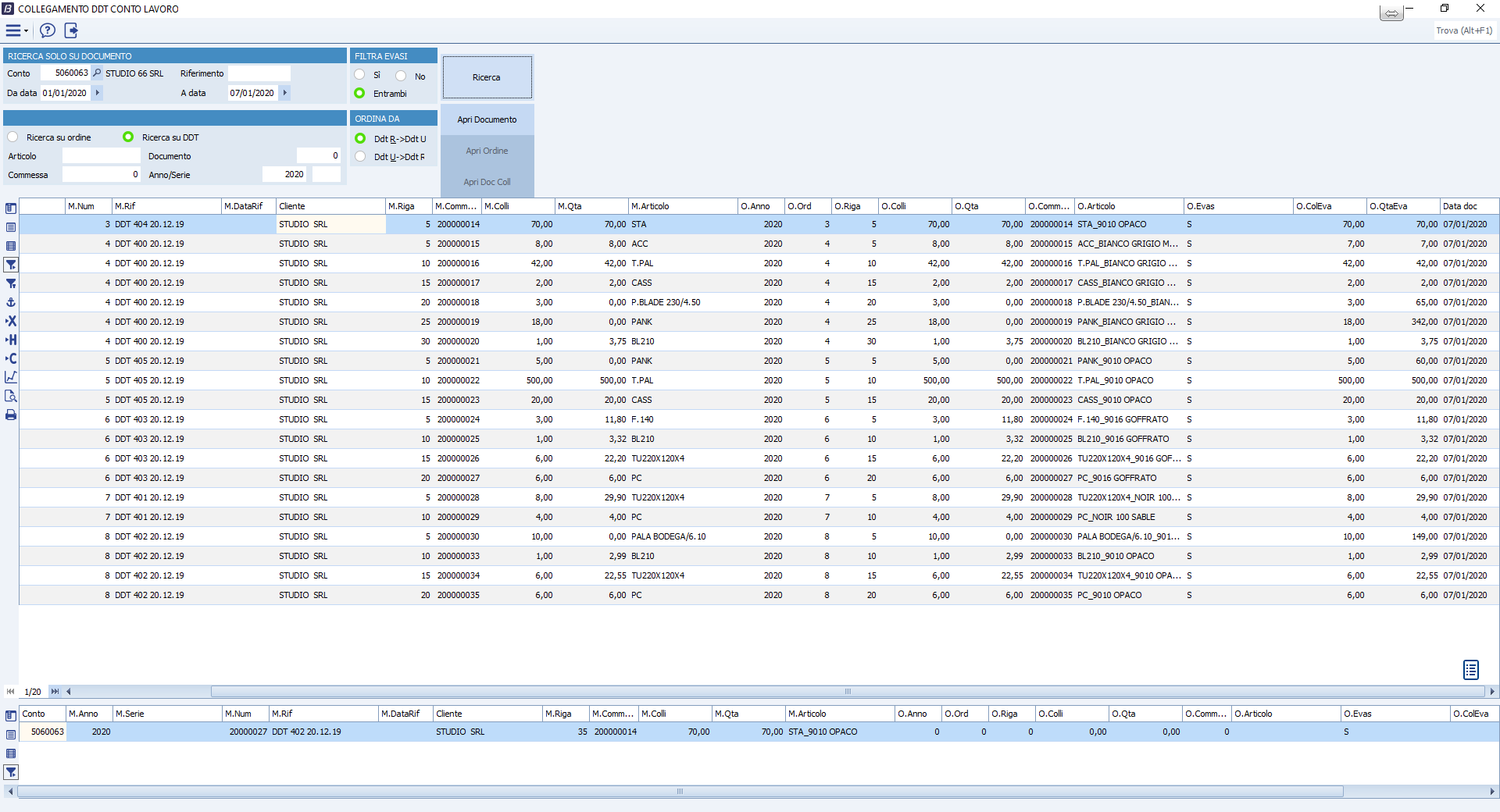Select Filtra Evasi 'Sì' radio button
This screenshot has width=1500, height=812.
point(359,75)
